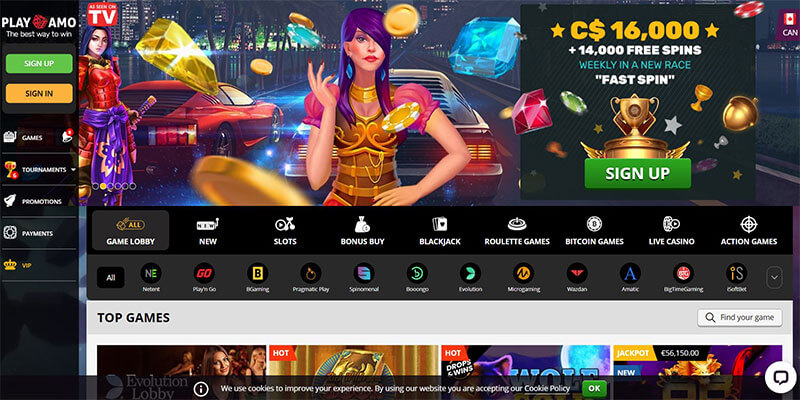Filter by Netent provider
The image size is (800, 400).
point(151,278)
